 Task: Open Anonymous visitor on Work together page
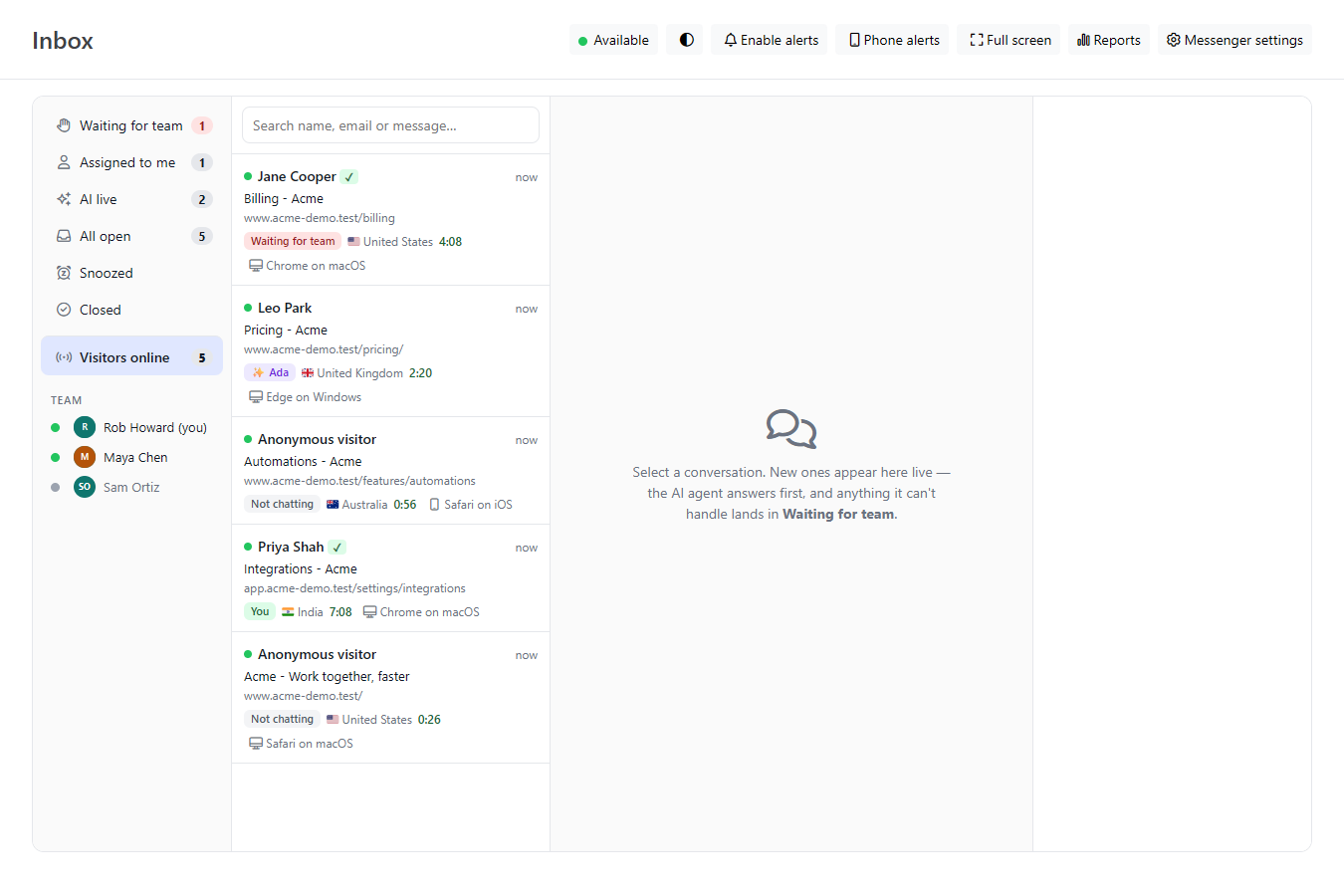(x=390, y=698)
